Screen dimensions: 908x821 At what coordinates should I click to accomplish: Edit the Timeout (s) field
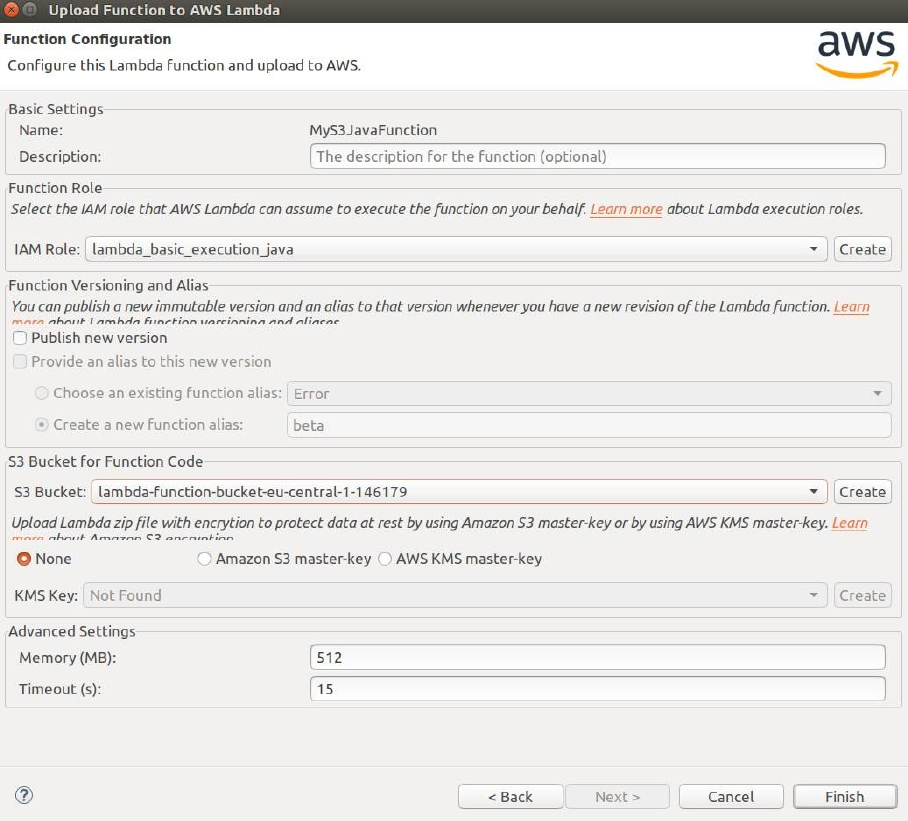pyautogui.click(x=598, y=688)
